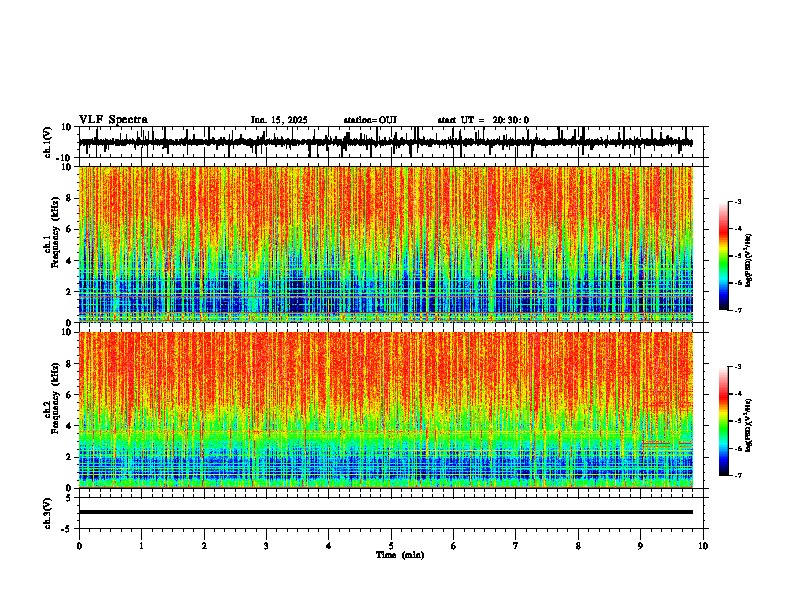This screenshot has width=792, height=612.
Task: Click time axis tick label 1
Action: 141,546
